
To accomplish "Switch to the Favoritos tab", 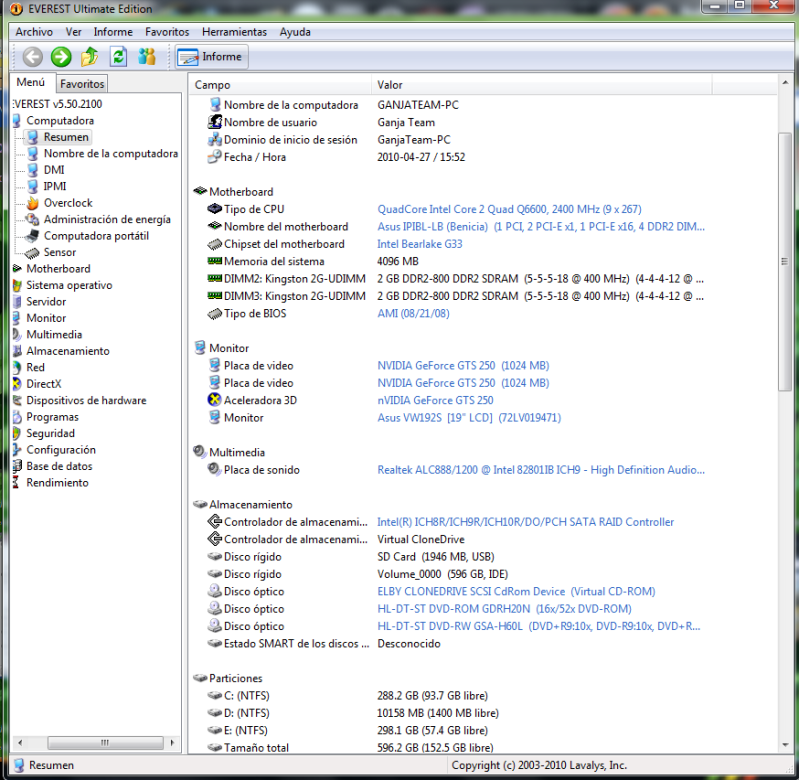I will (x=82, y=84).
